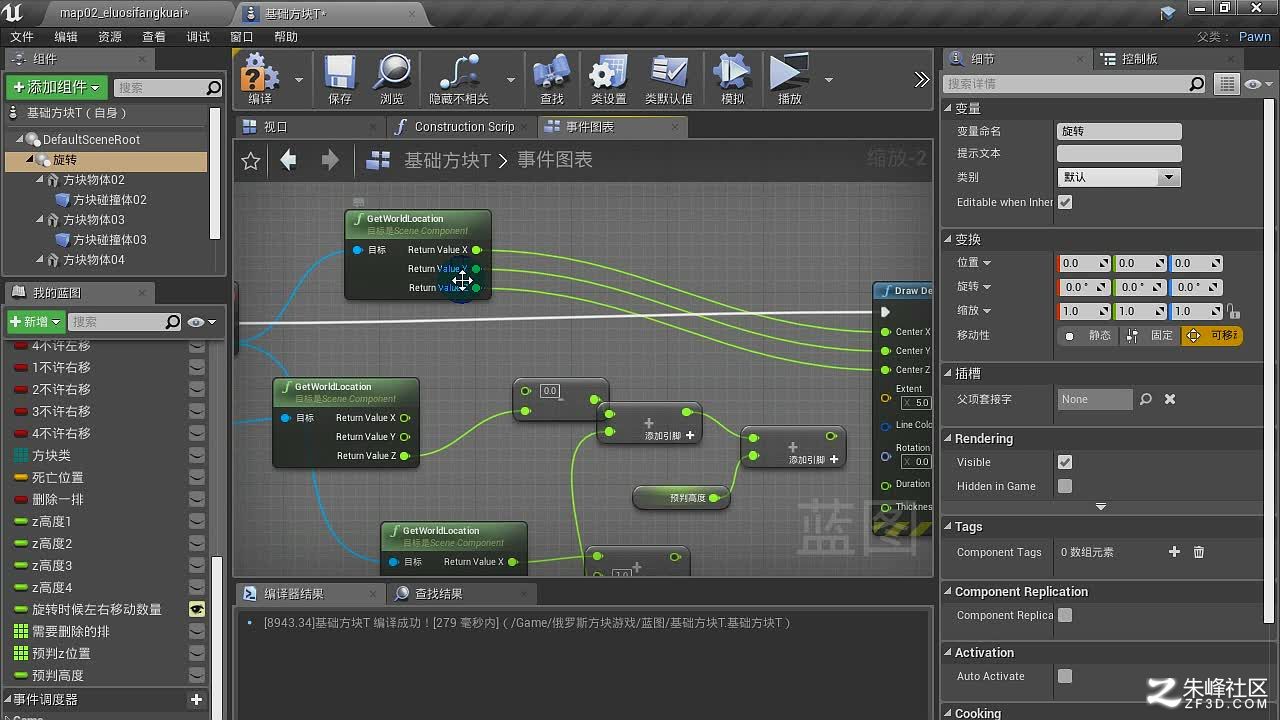Click the search magnifier in My Blueprint panel

pos(173,322)
